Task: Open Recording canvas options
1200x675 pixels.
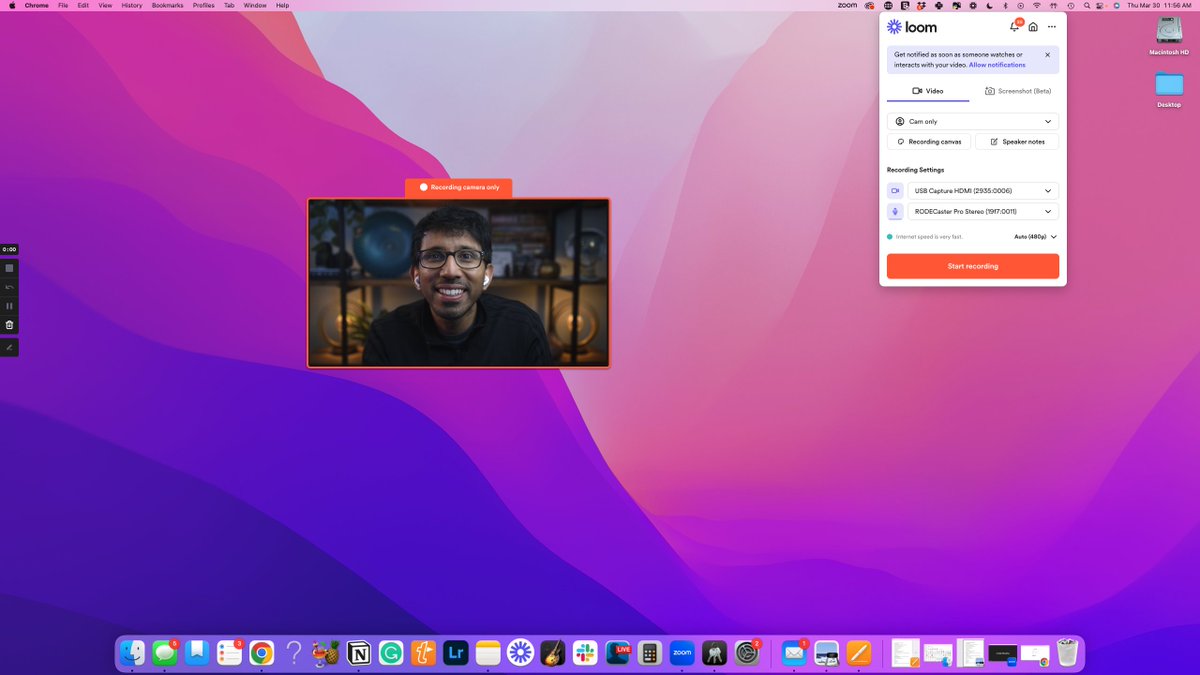Action: coord(929,142)
